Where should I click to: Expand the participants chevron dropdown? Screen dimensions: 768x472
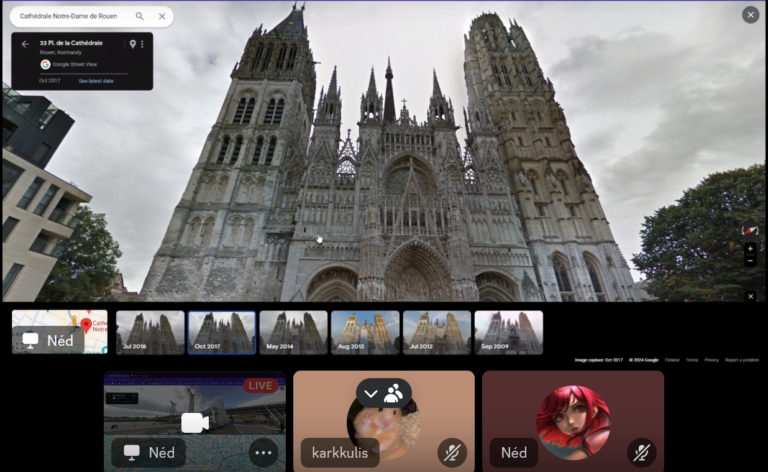[x=371, y=394]
